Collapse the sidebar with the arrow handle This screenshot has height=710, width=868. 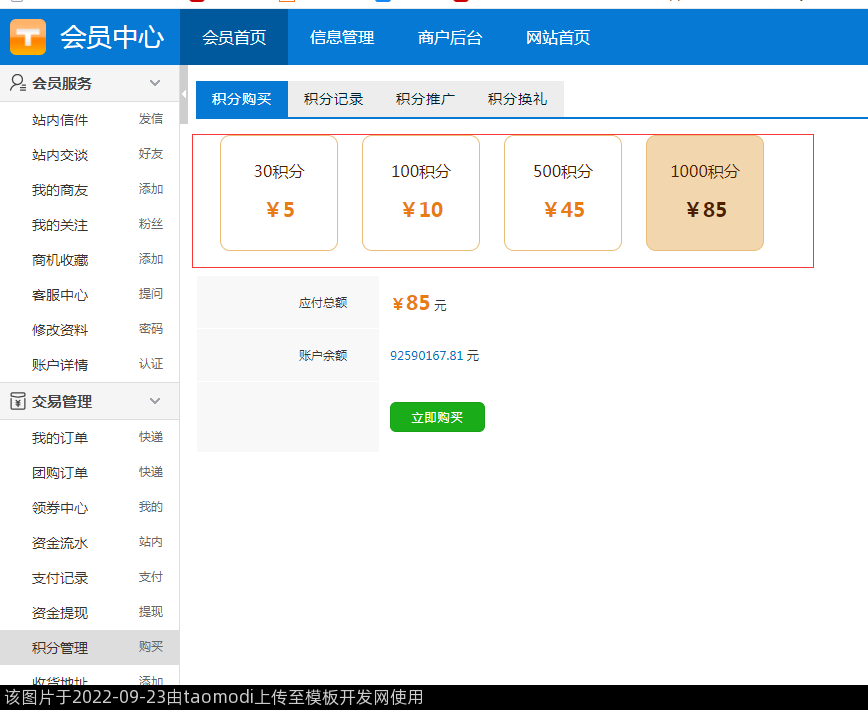[x=184, y=94]
